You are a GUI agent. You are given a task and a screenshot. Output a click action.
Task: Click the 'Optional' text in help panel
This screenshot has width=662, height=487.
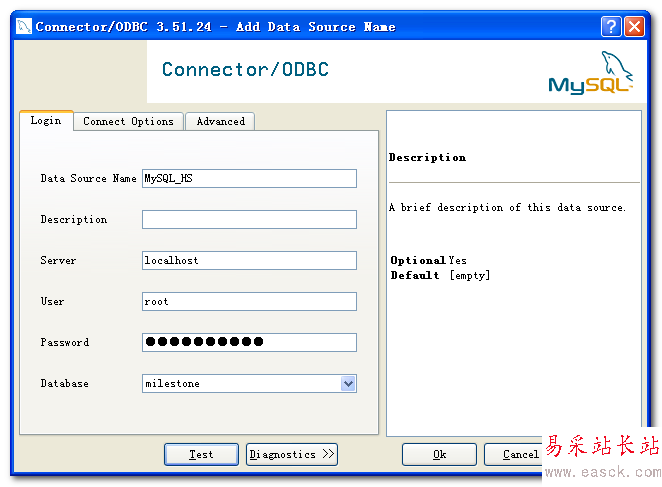[418, 260]
